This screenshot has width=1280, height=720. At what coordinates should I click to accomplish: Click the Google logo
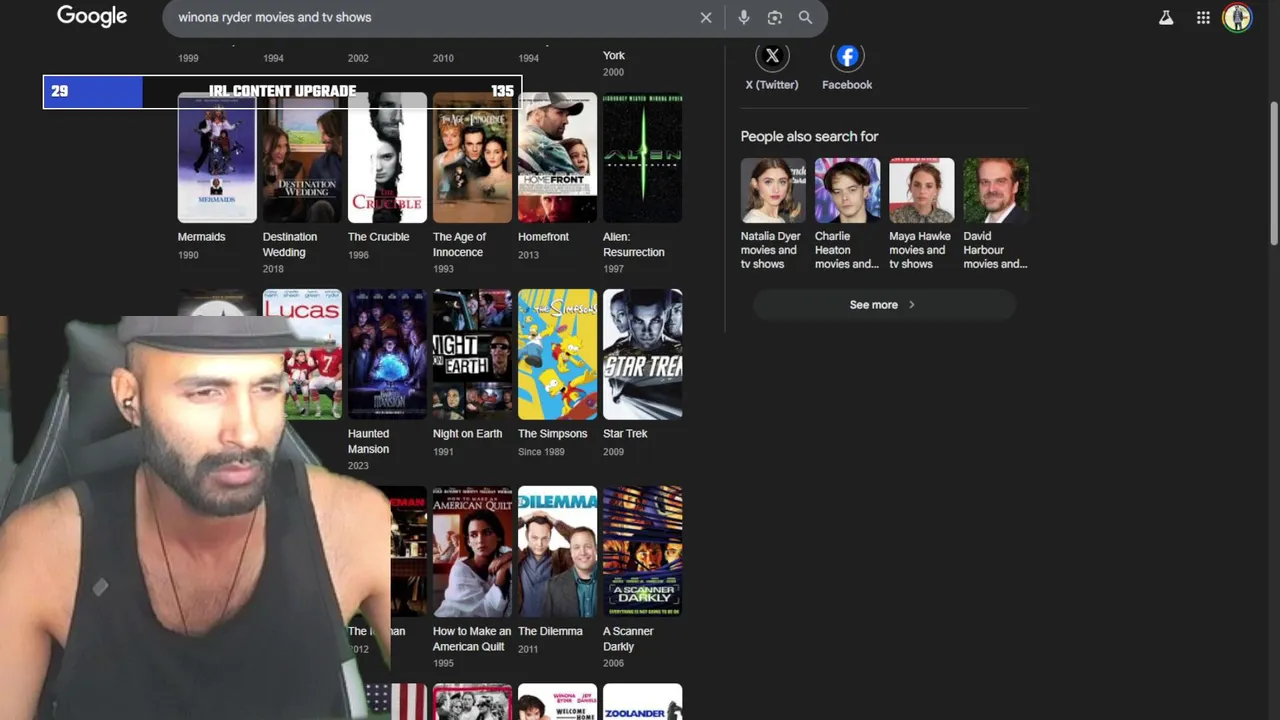click(x=92, y=16)
